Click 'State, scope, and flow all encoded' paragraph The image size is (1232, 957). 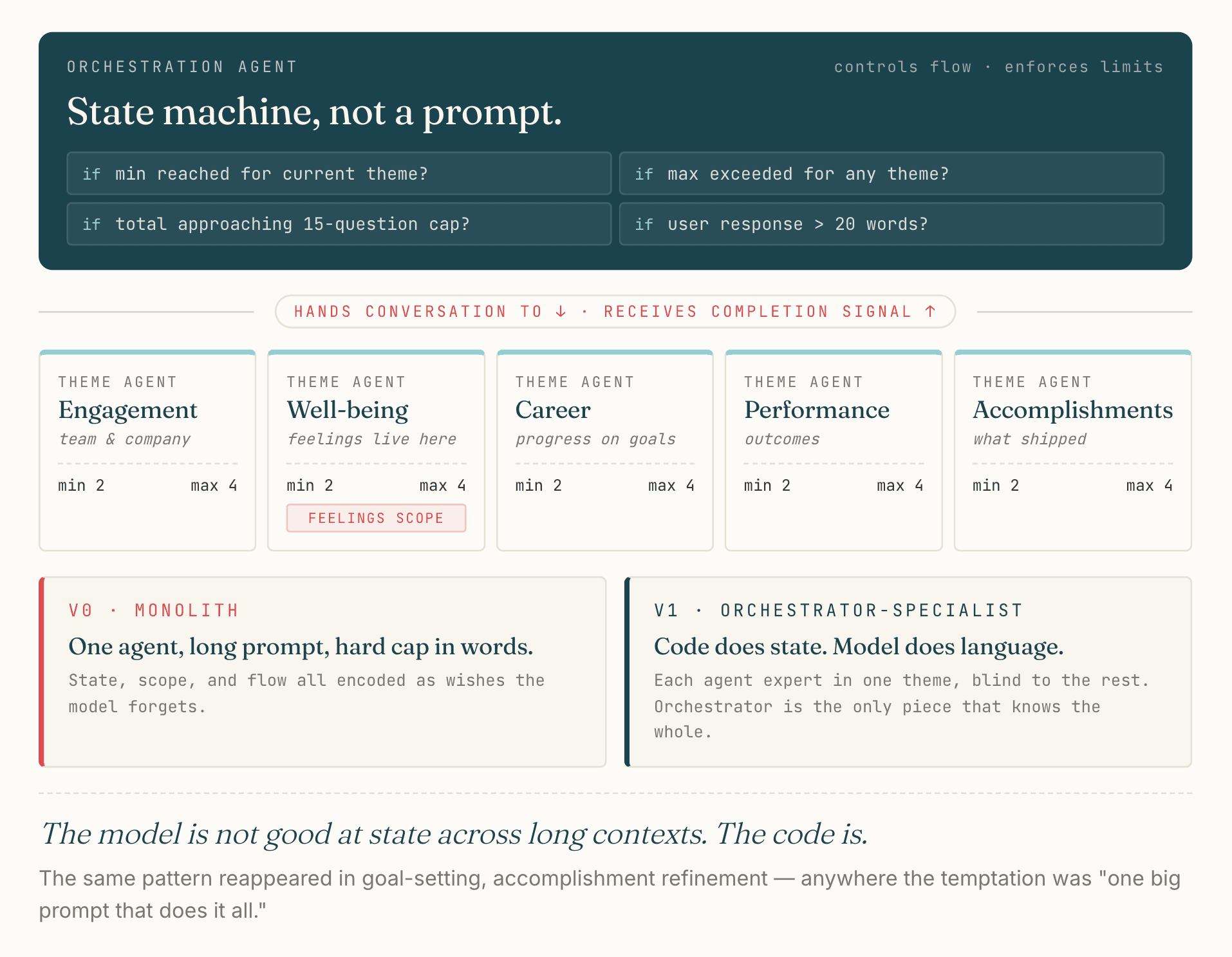[306, 694]
